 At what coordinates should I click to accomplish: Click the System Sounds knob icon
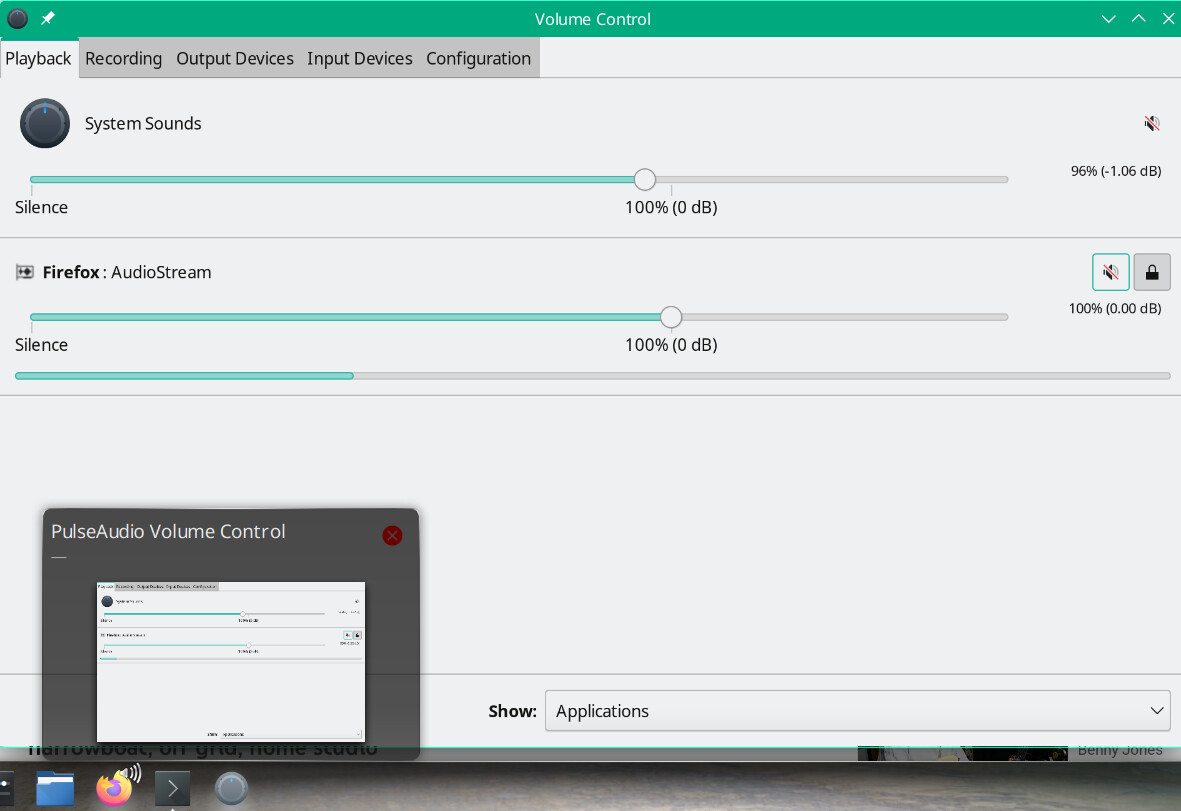pyautogui.click(x=45, y=123)
